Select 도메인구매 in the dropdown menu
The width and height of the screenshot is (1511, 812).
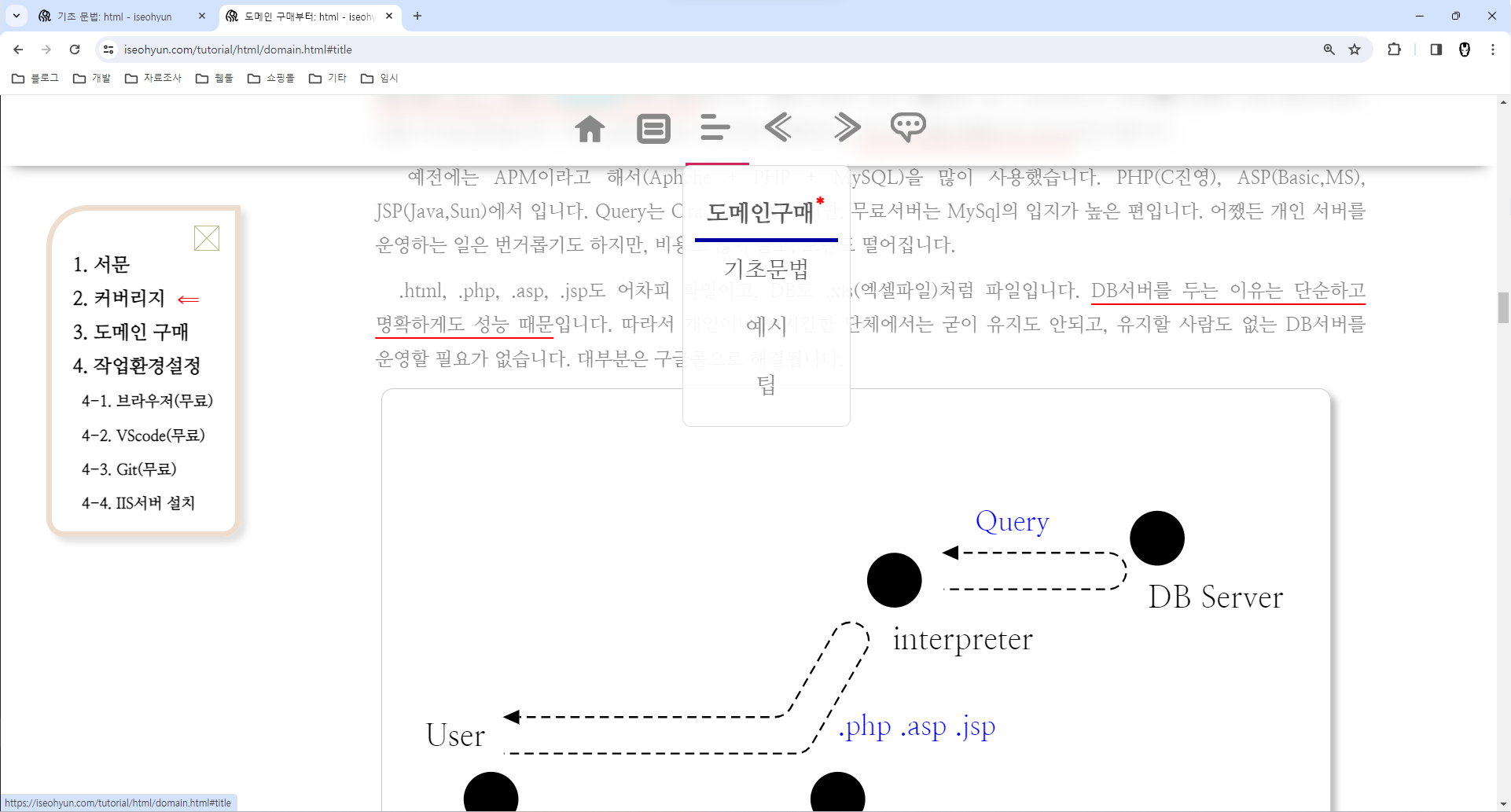tap(759, 212)
